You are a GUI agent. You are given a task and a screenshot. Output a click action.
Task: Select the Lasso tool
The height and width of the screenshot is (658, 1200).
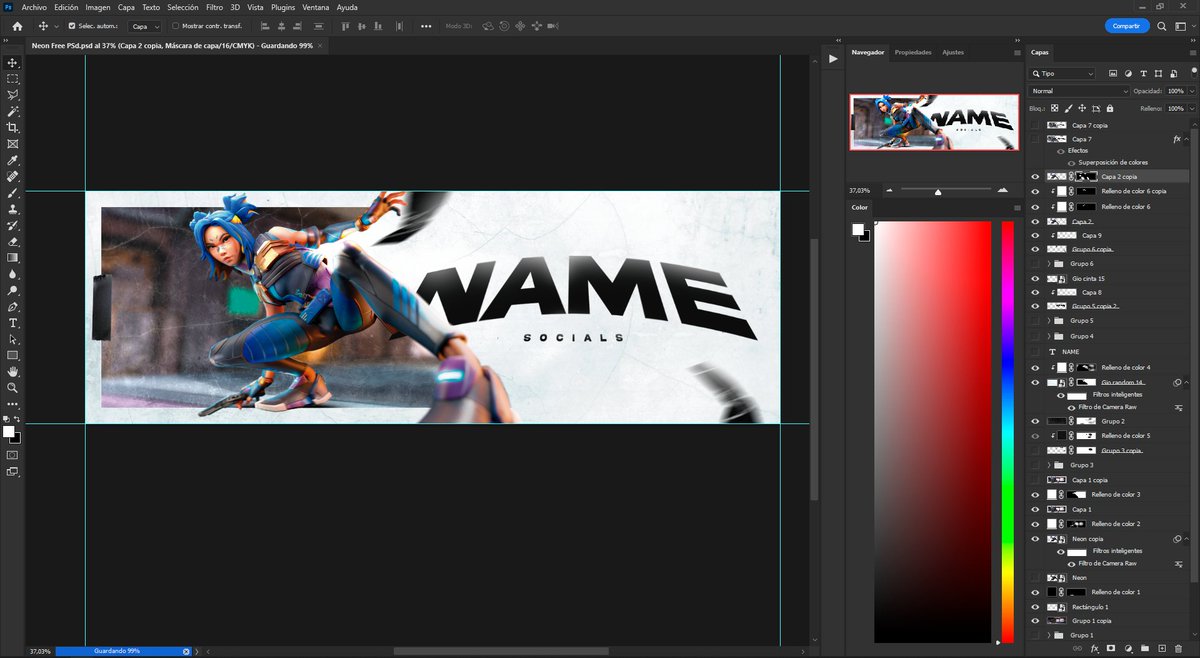click(12, 95)
